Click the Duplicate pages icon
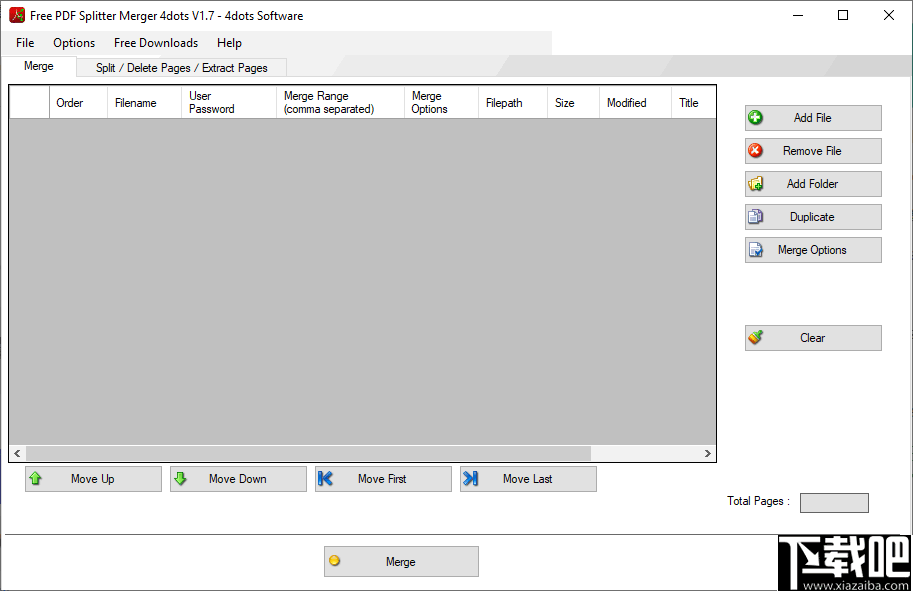The height and width of the screenshot is (591, 913). coord(755,217)
